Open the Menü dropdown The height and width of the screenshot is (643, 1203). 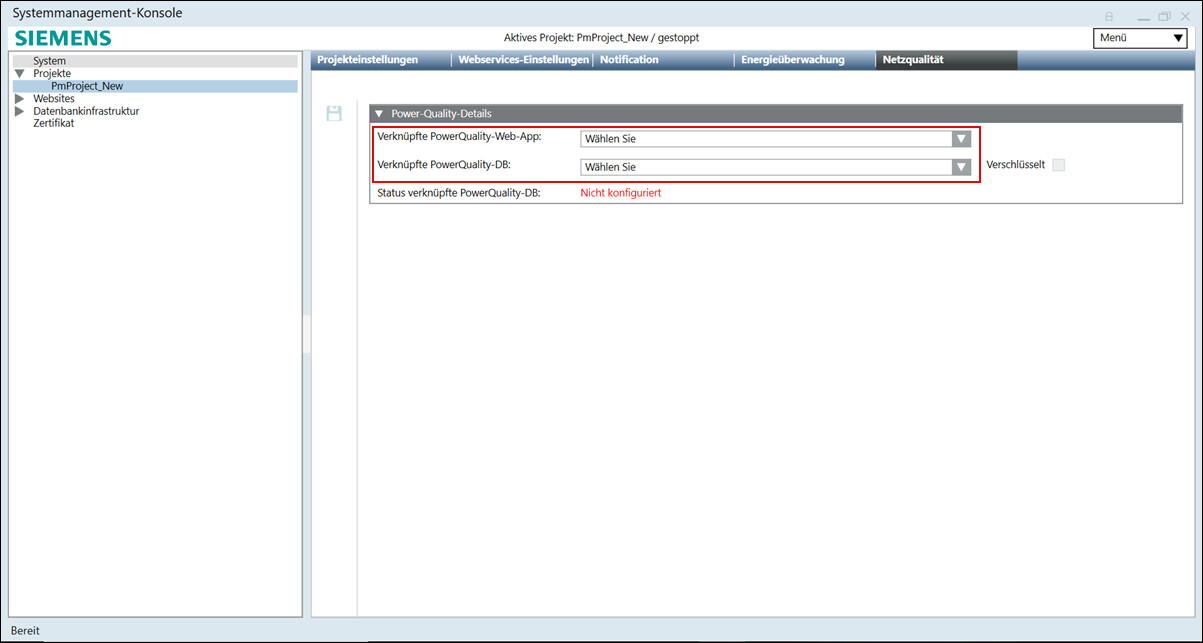coord(1139,38)
